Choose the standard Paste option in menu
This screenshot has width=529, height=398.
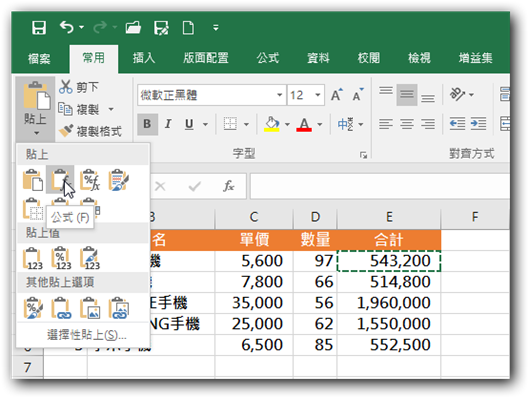click(32, 179)
